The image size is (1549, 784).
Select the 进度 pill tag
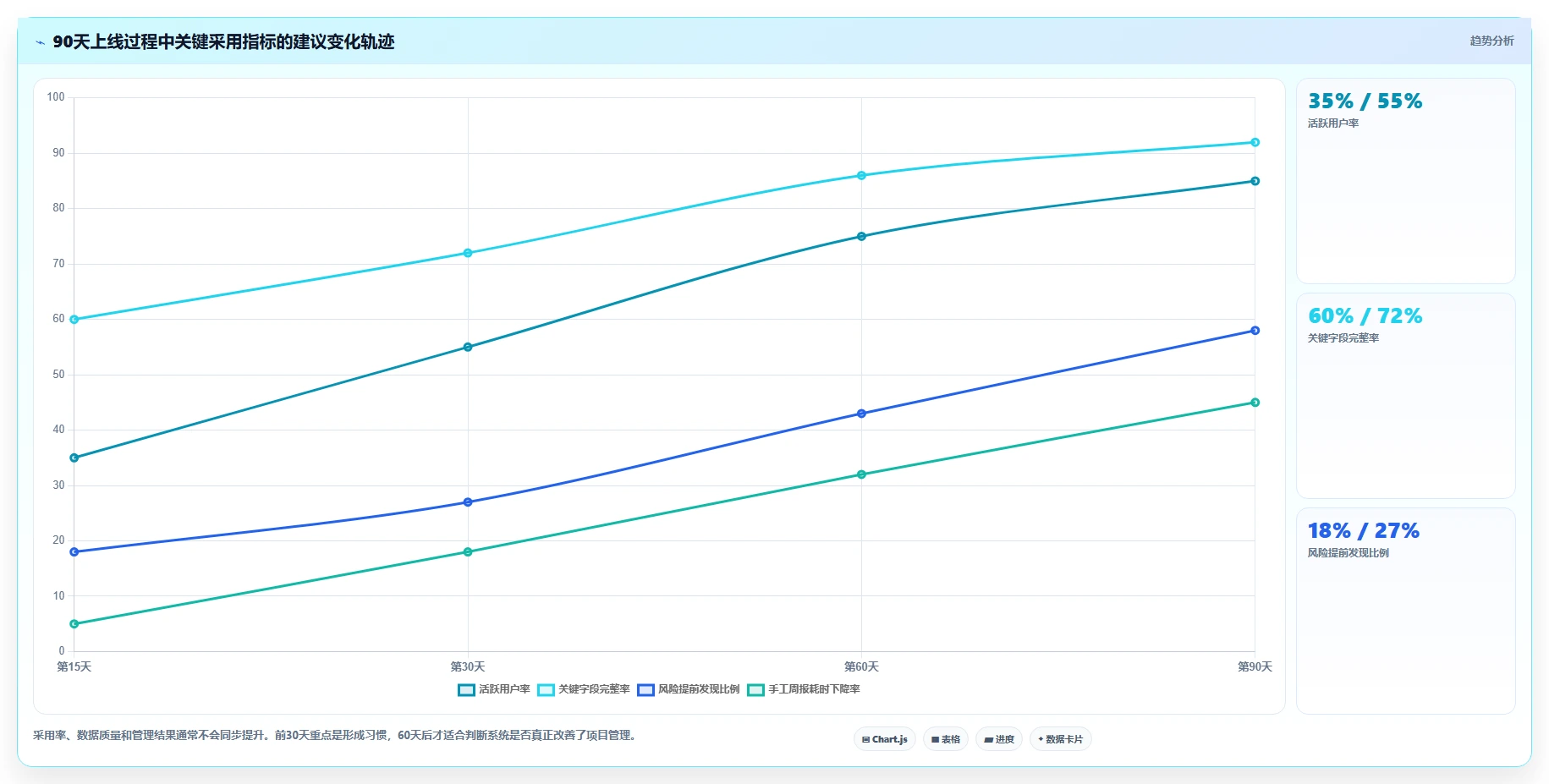(999, 739)
